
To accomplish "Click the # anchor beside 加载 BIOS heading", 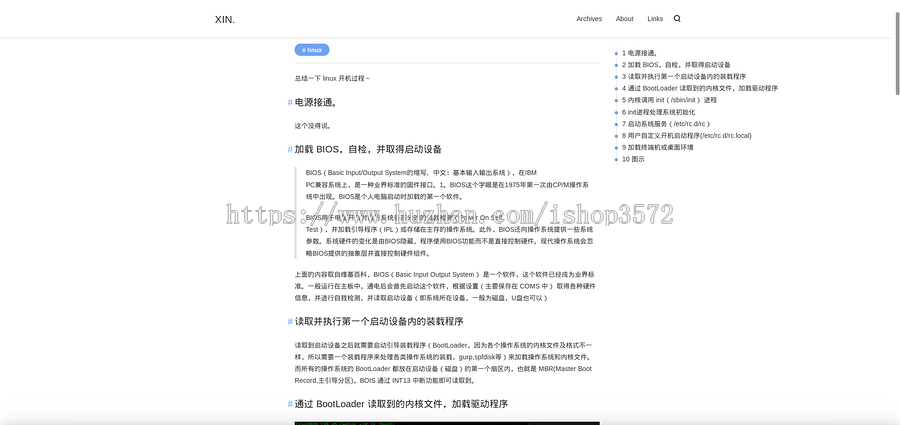I will click(290, 149).
